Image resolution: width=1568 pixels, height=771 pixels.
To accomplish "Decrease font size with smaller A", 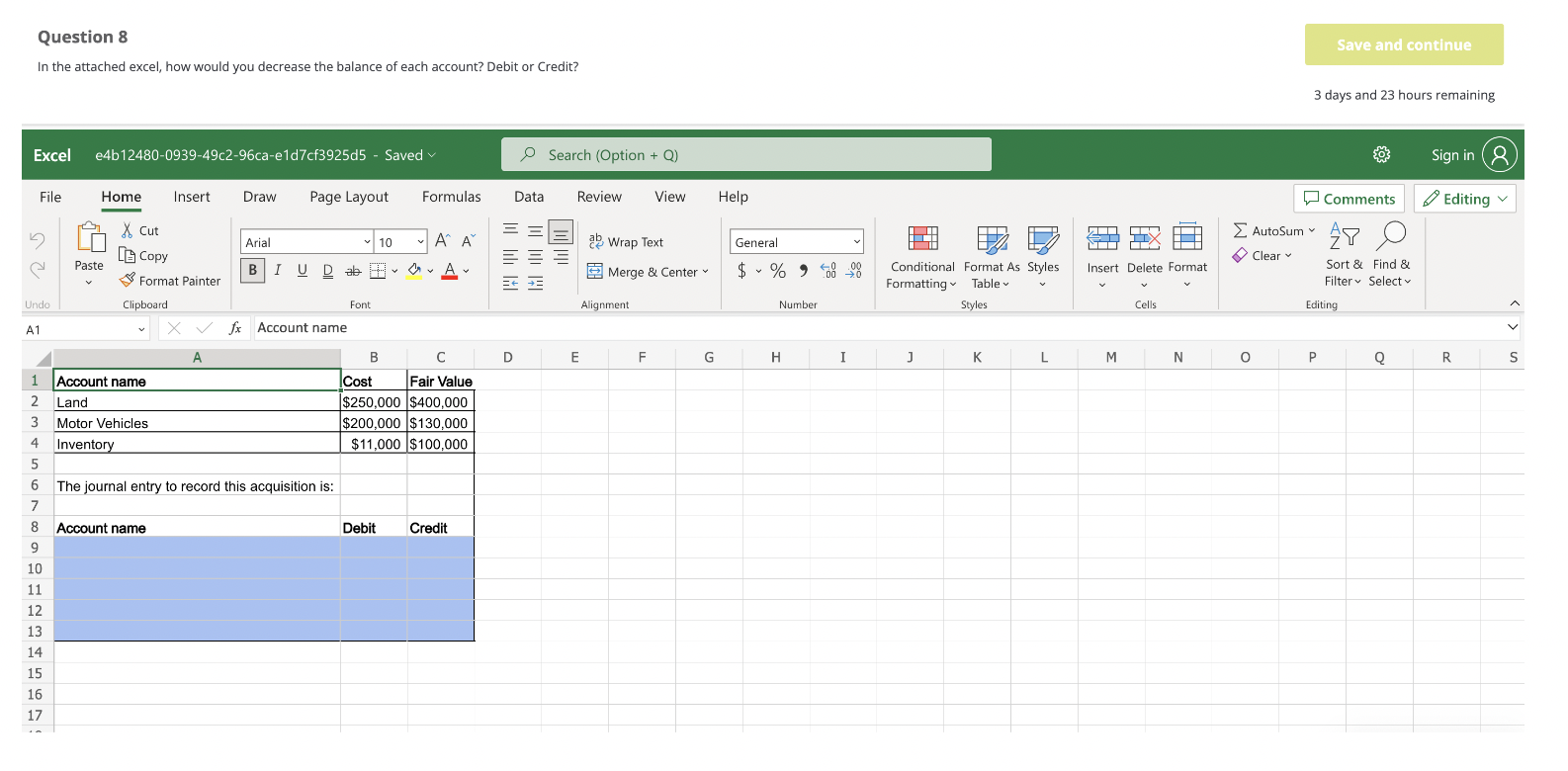I will coord(469,241).
